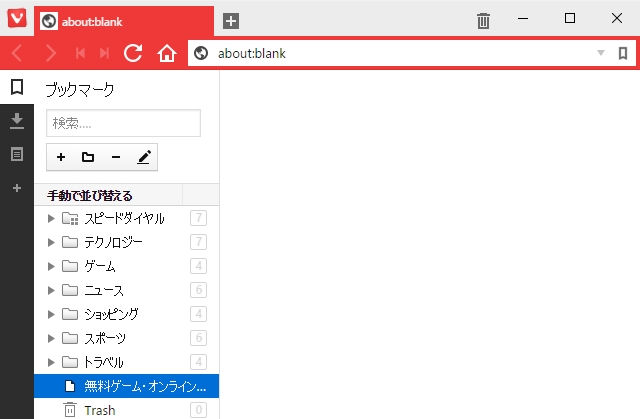Viewport: 640px width, 419px height.
Task: Expand the スポーツ folder
Action: point(51,338)
